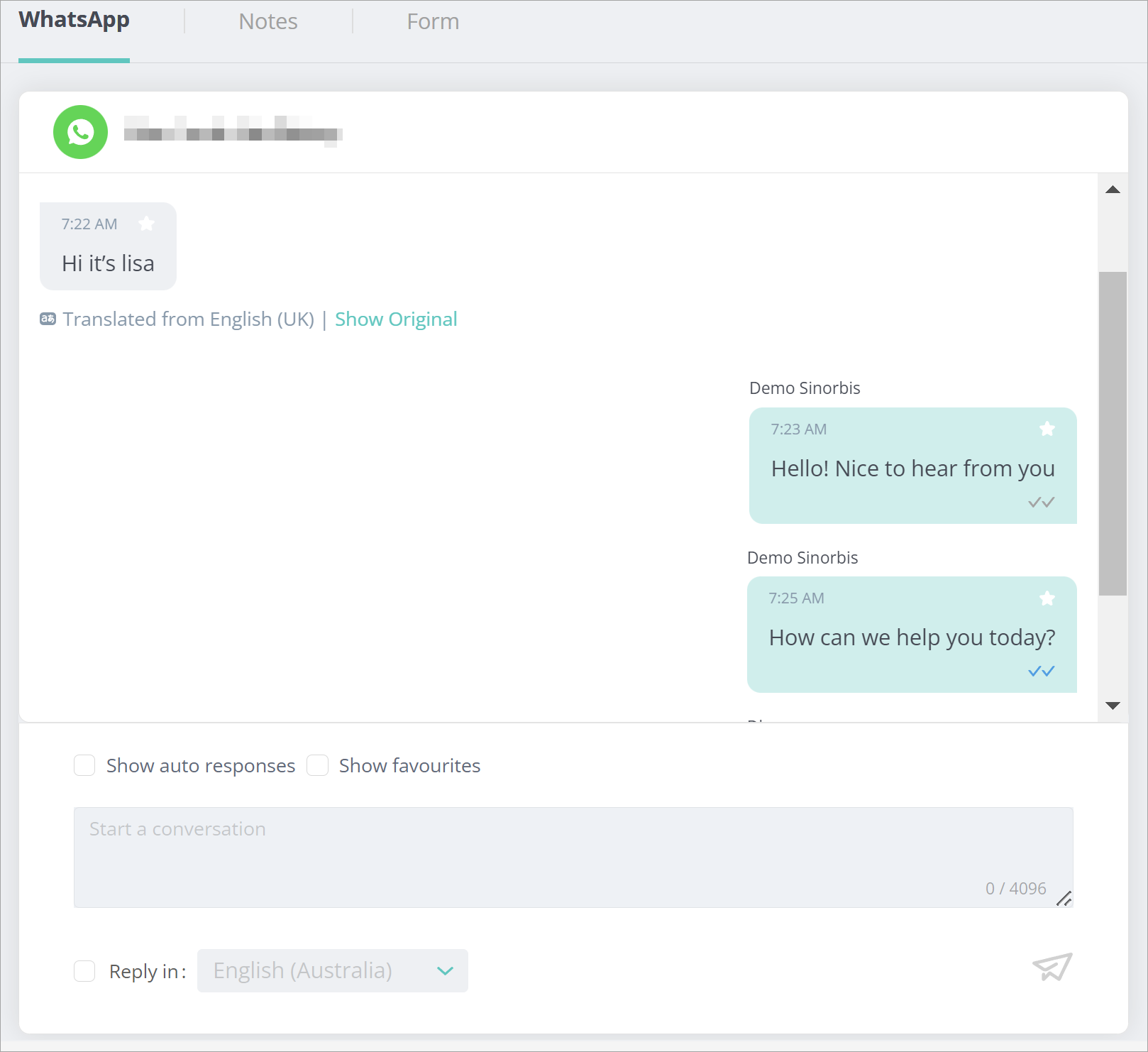Star the 'Hello! Nice to hear from you' message
This screenshot has height=1052, width=1148.
pos(1047,429)
